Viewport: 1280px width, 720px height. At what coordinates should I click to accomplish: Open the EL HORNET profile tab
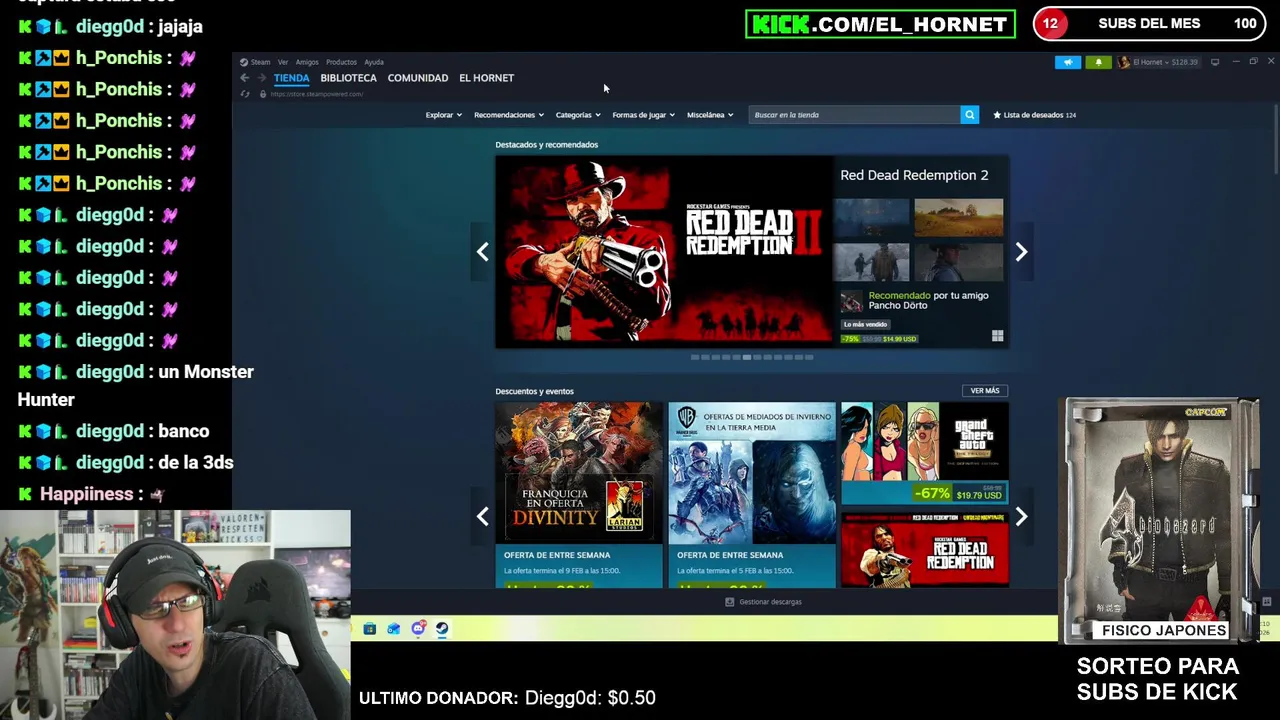pyautogui.click(x=486, y=78)
